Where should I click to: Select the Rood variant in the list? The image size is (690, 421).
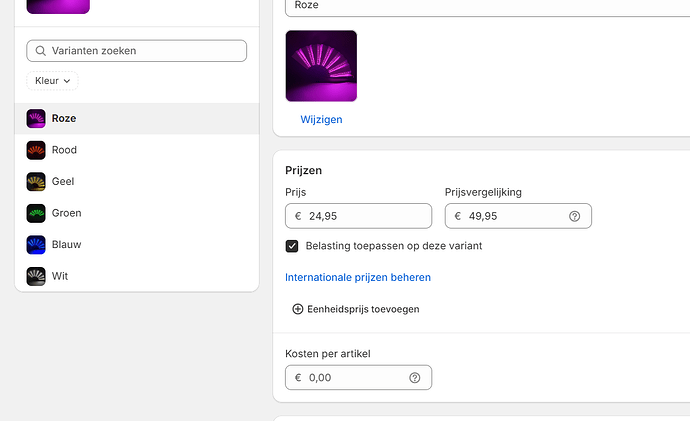(64, 150)
